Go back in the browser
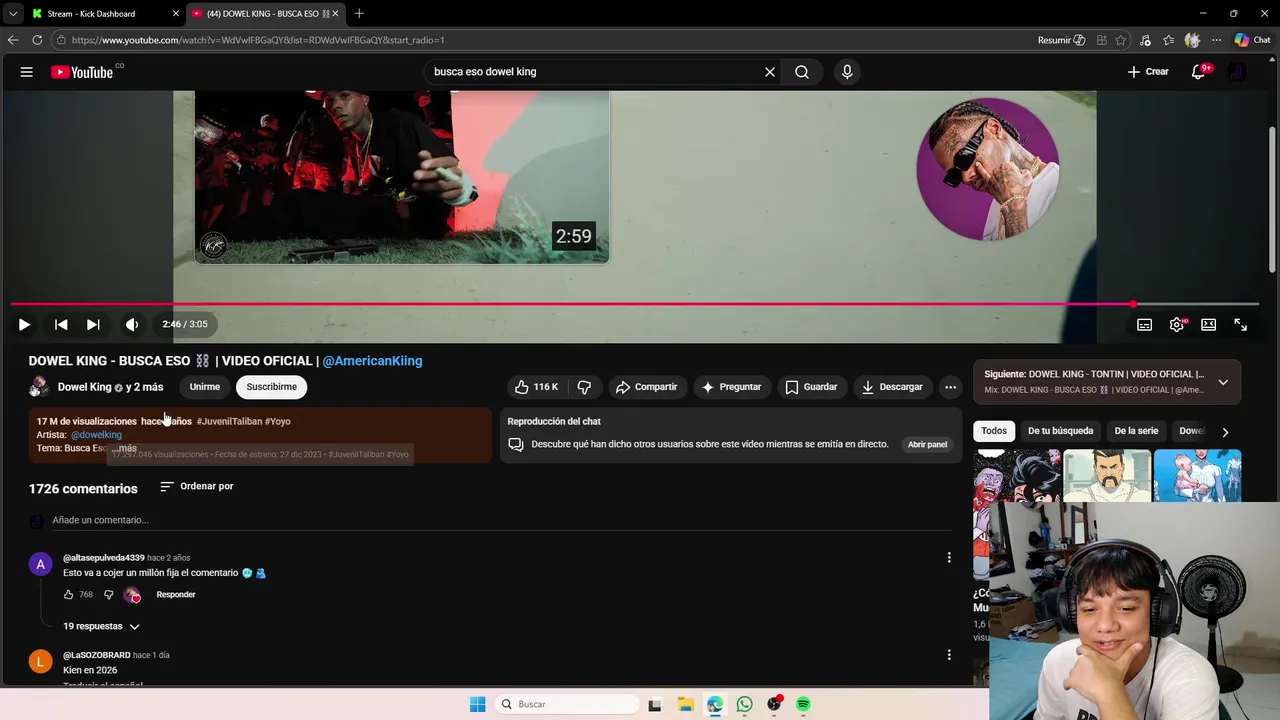Viewport: 1280px width, 720px height. 13,40
